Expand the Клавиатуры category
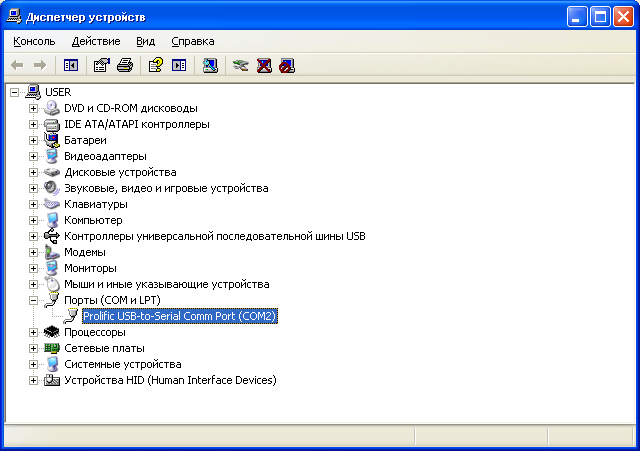 pos(33,204)
